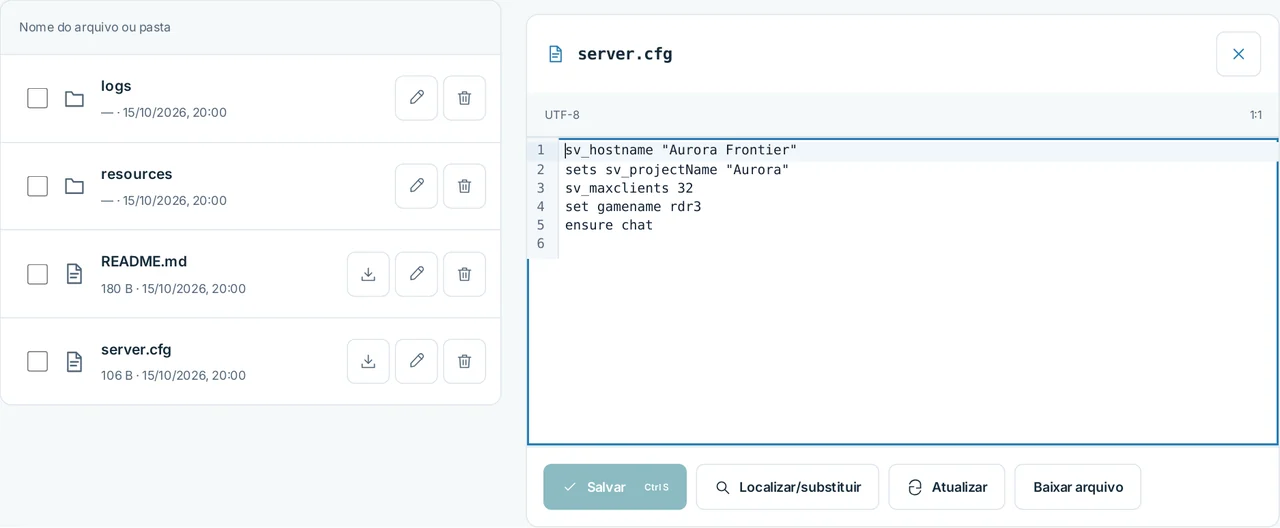Image resolution: width=1280 pixels, height=528 pixels.
Task: Download server.cfg from the file list
Action: click(x=368, y=361)
